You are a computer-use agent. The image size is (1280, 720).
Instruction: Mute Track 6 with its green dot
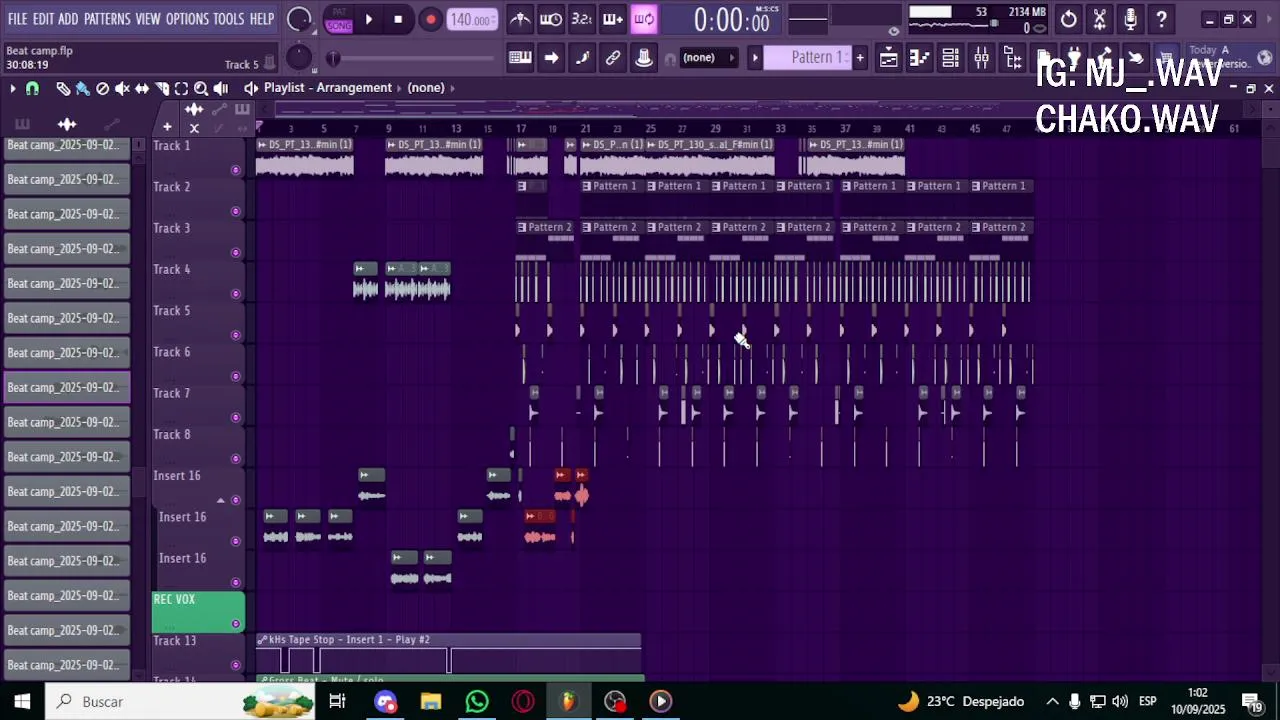click(x=236, y=377)
